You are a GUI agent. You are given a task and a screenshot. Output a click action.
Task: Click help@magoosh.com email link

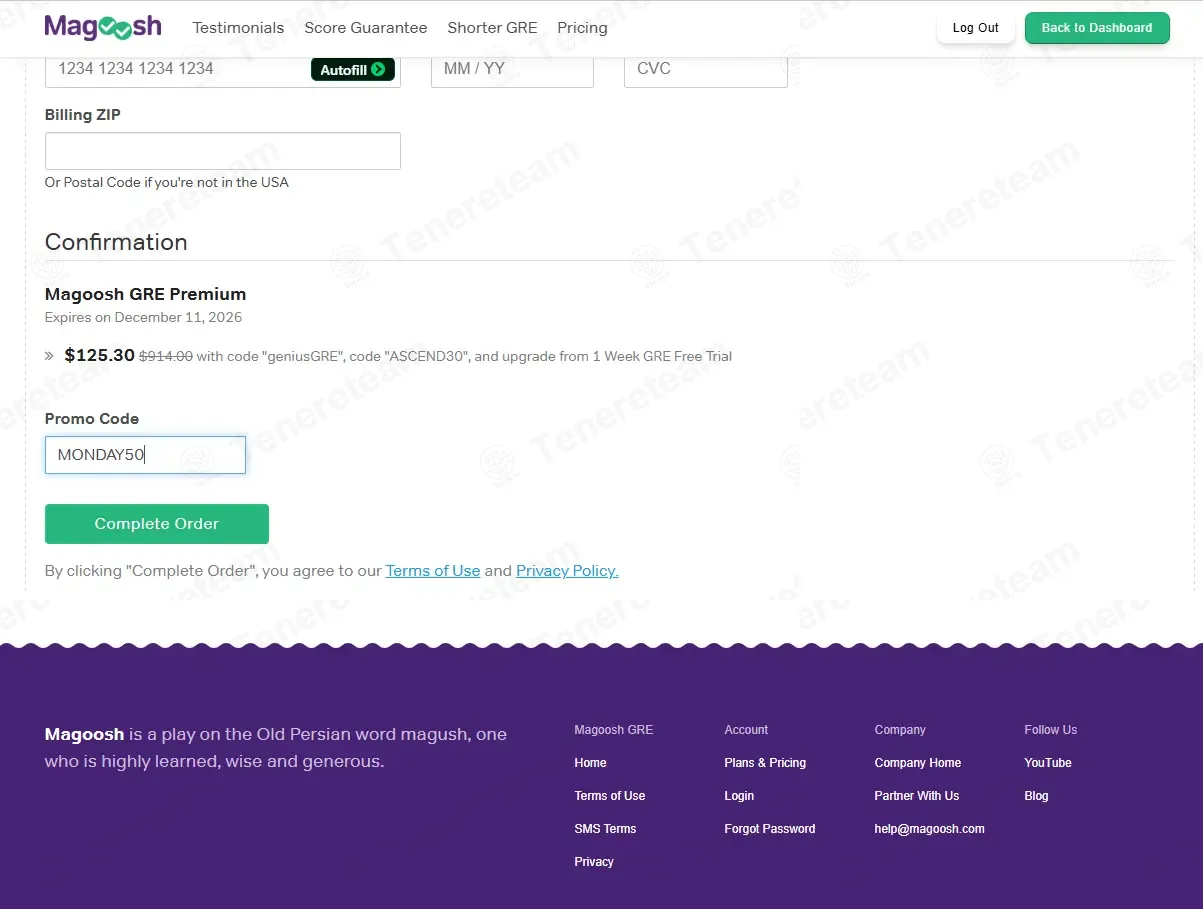(930, 829)
